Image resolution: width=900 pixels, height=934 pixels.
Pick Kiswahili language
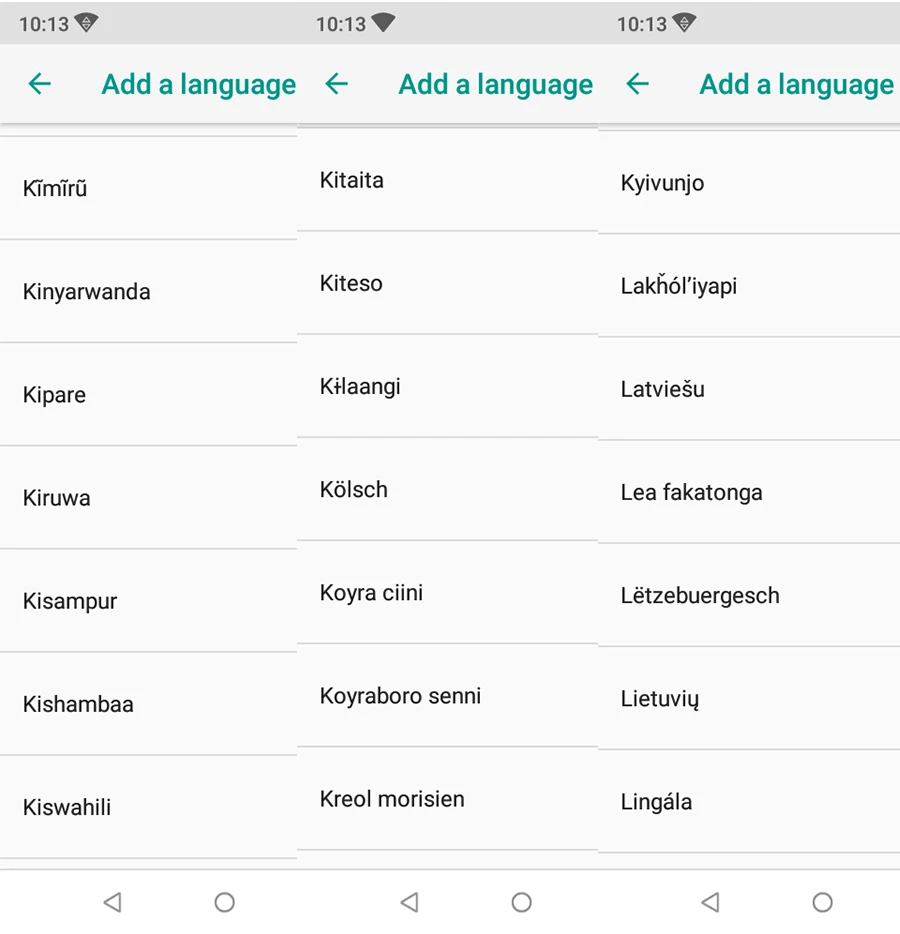(148, 807)
